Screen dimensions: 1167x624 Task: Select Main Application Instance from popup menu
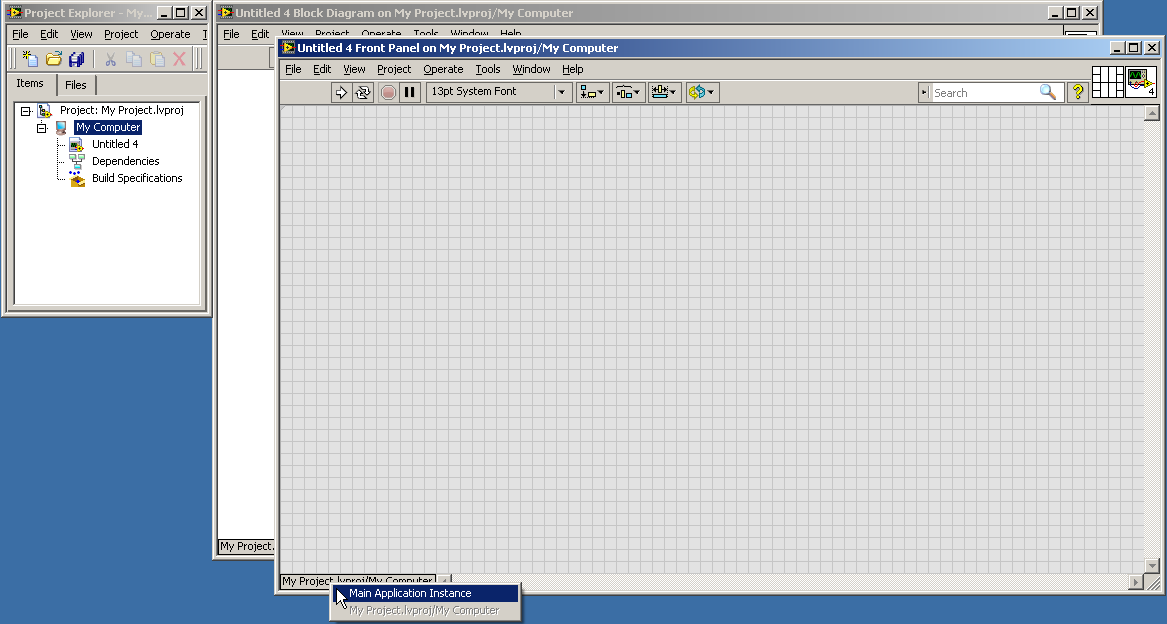coord(410,593)
